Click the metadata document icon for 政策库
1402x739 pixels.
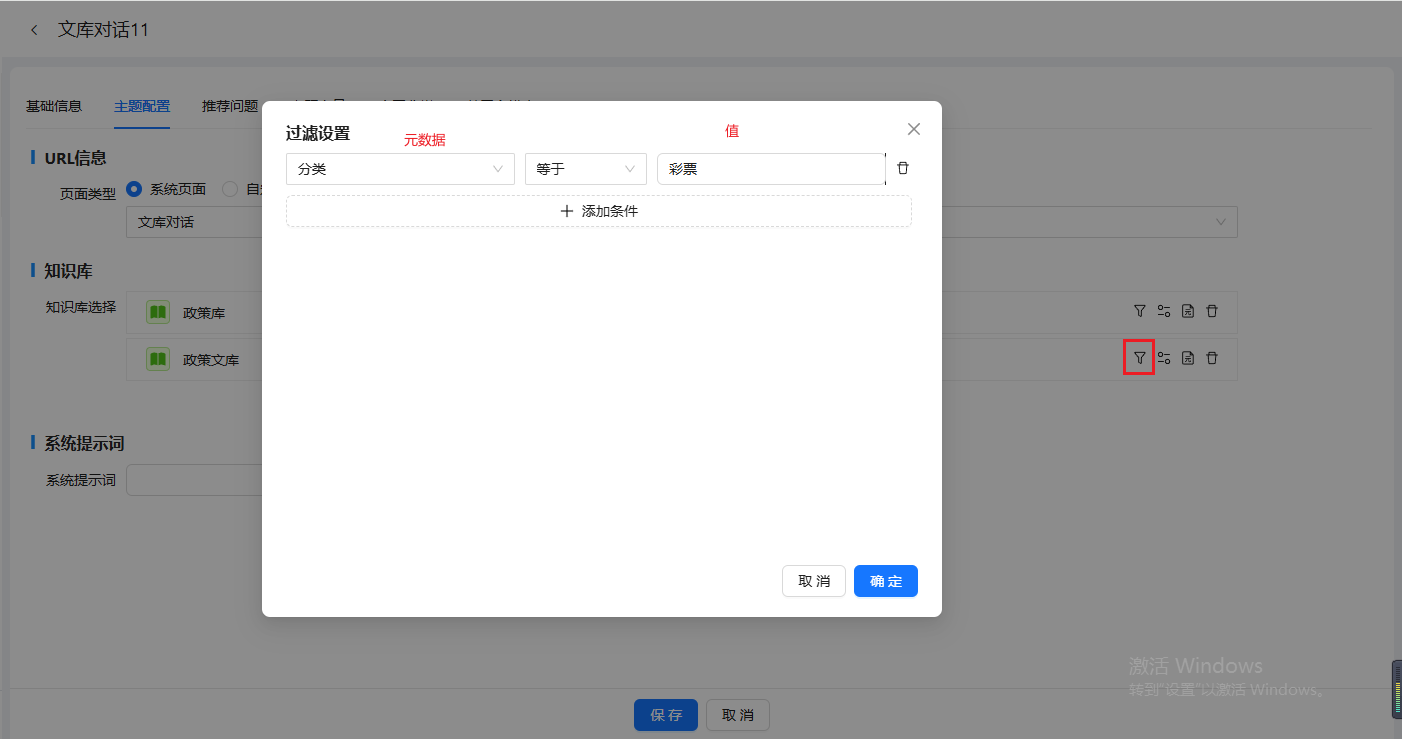tap(1188, 311)
